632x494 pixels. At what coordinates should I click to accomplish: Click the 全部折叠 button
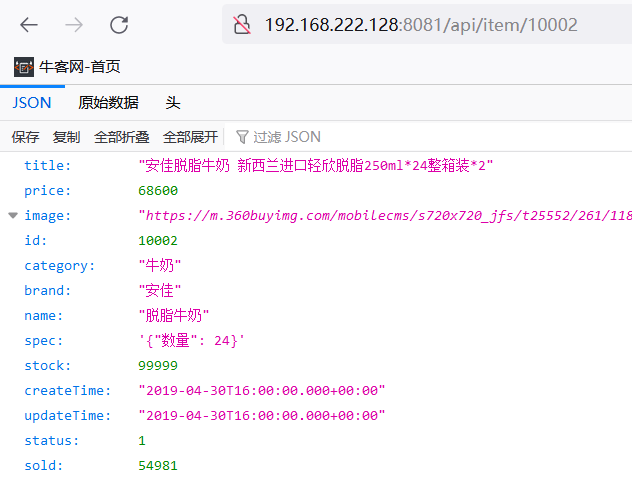(122, 137)
